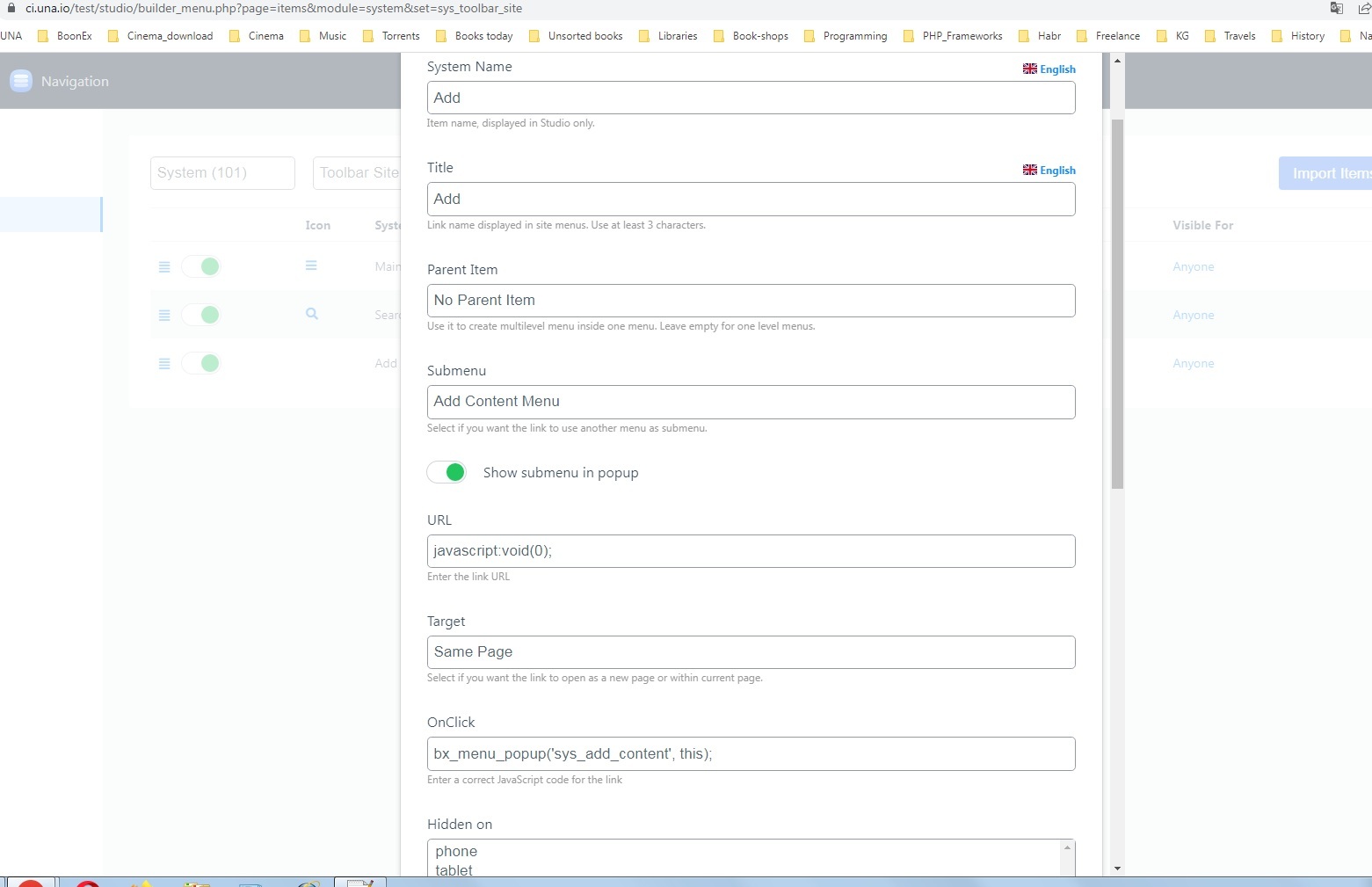Open the Target dropdown showing Same Page

point(751,652)
